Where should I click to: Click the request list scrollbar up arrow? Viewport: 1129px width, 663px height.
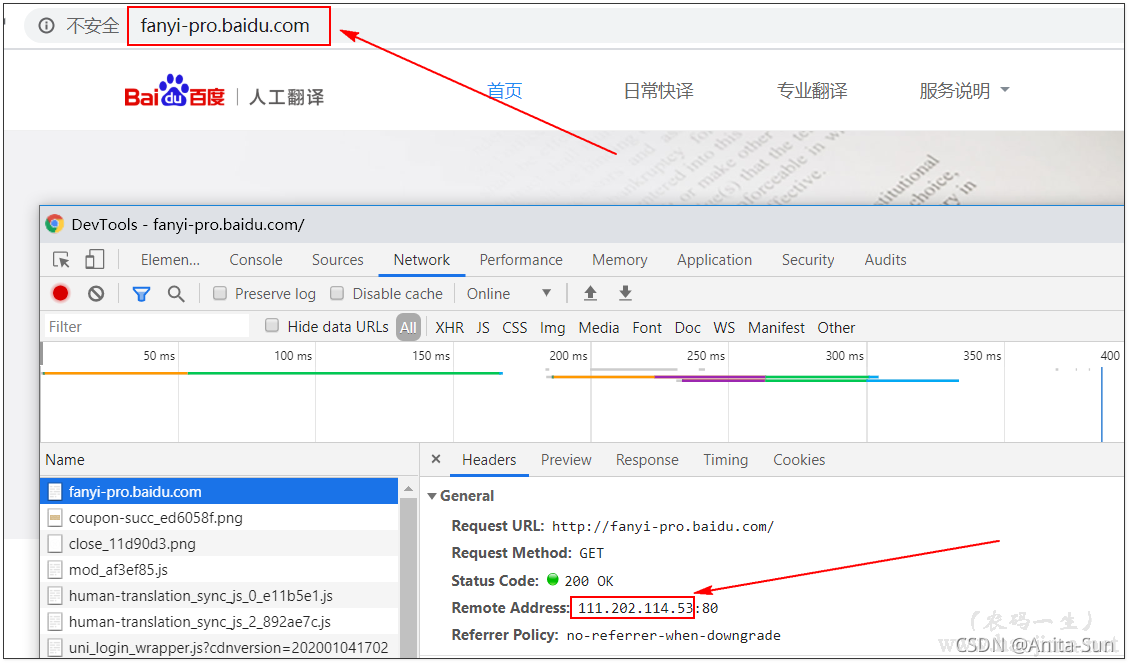point(408,489)
